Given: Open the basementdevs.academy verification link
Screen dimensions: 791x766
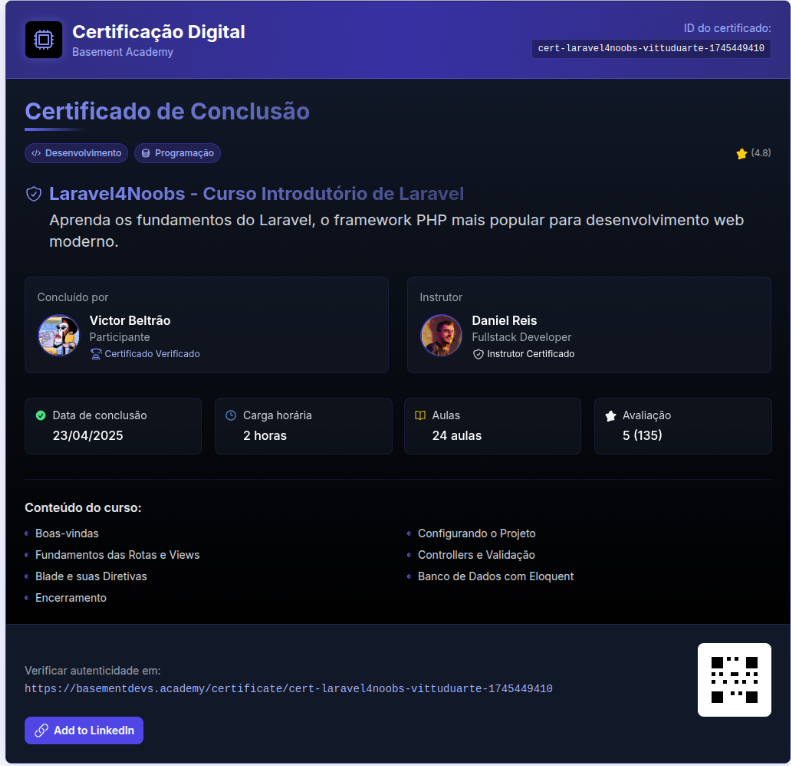Looking at the screenshot, I should [x=289, y=688].
